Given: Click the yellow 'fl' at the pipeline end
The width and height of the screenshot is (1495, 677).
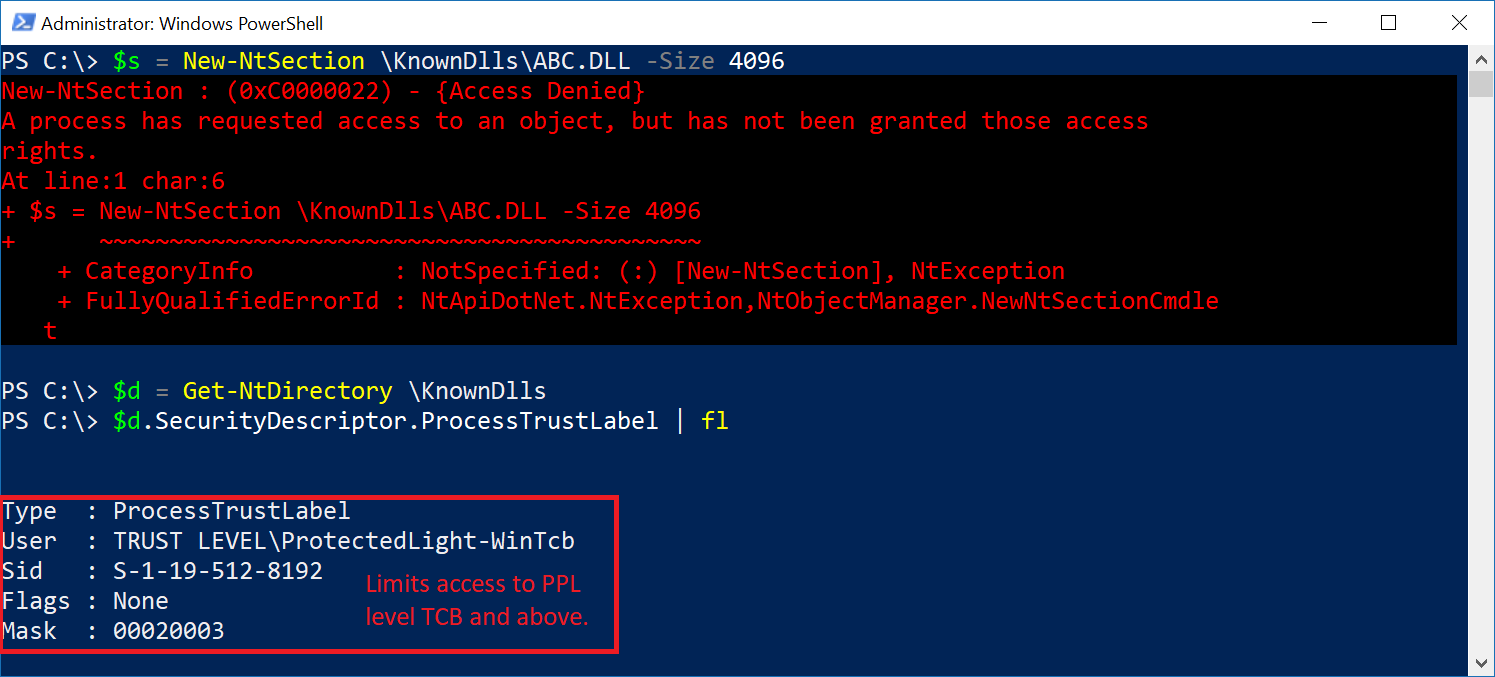Looking at the screenshot, I should [714, 421].
